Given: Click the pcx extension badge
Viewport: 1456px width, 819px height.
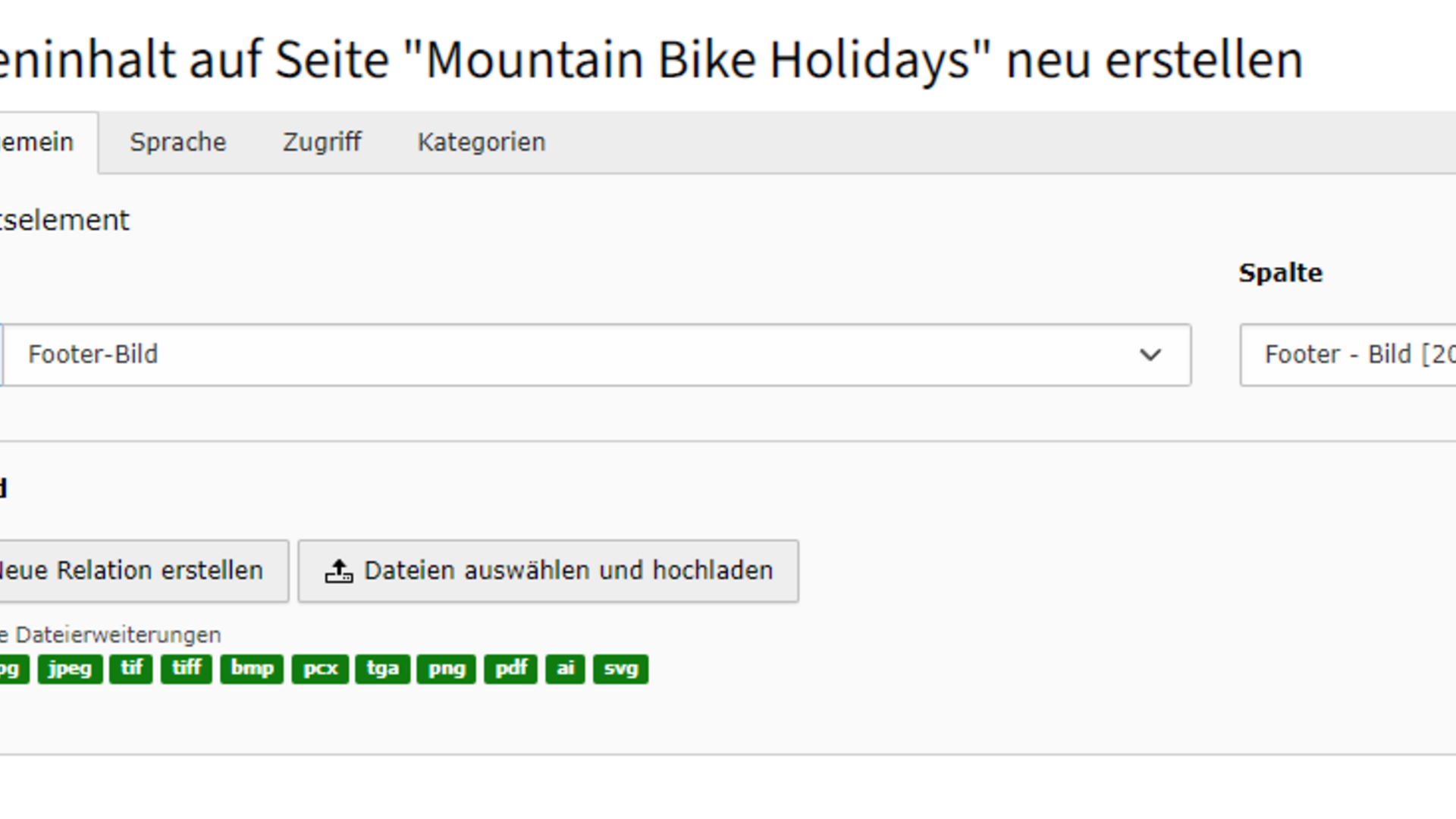Looking at the screenshot, I should pos(320,669).
